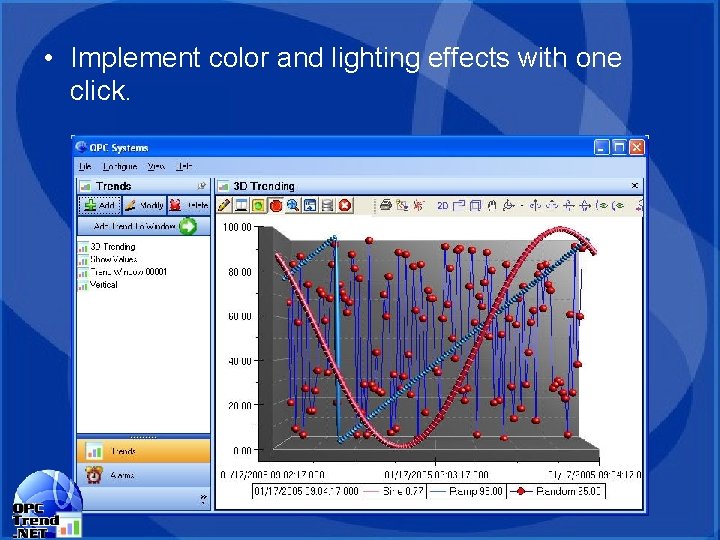Click the table layout icon beside the pencil

(241, 205)
